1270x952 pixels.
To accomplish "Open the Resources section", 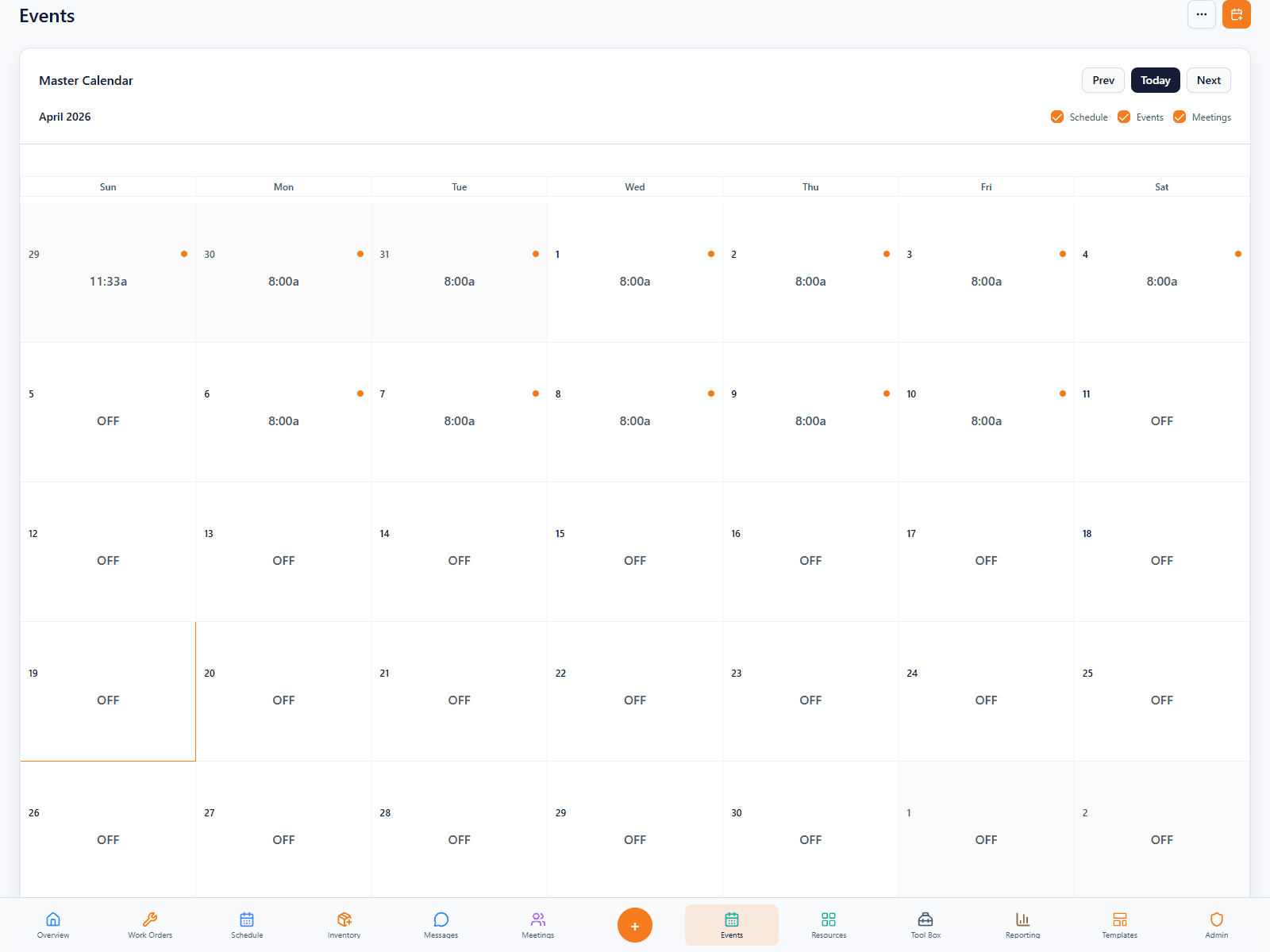I will coord(828,925).
